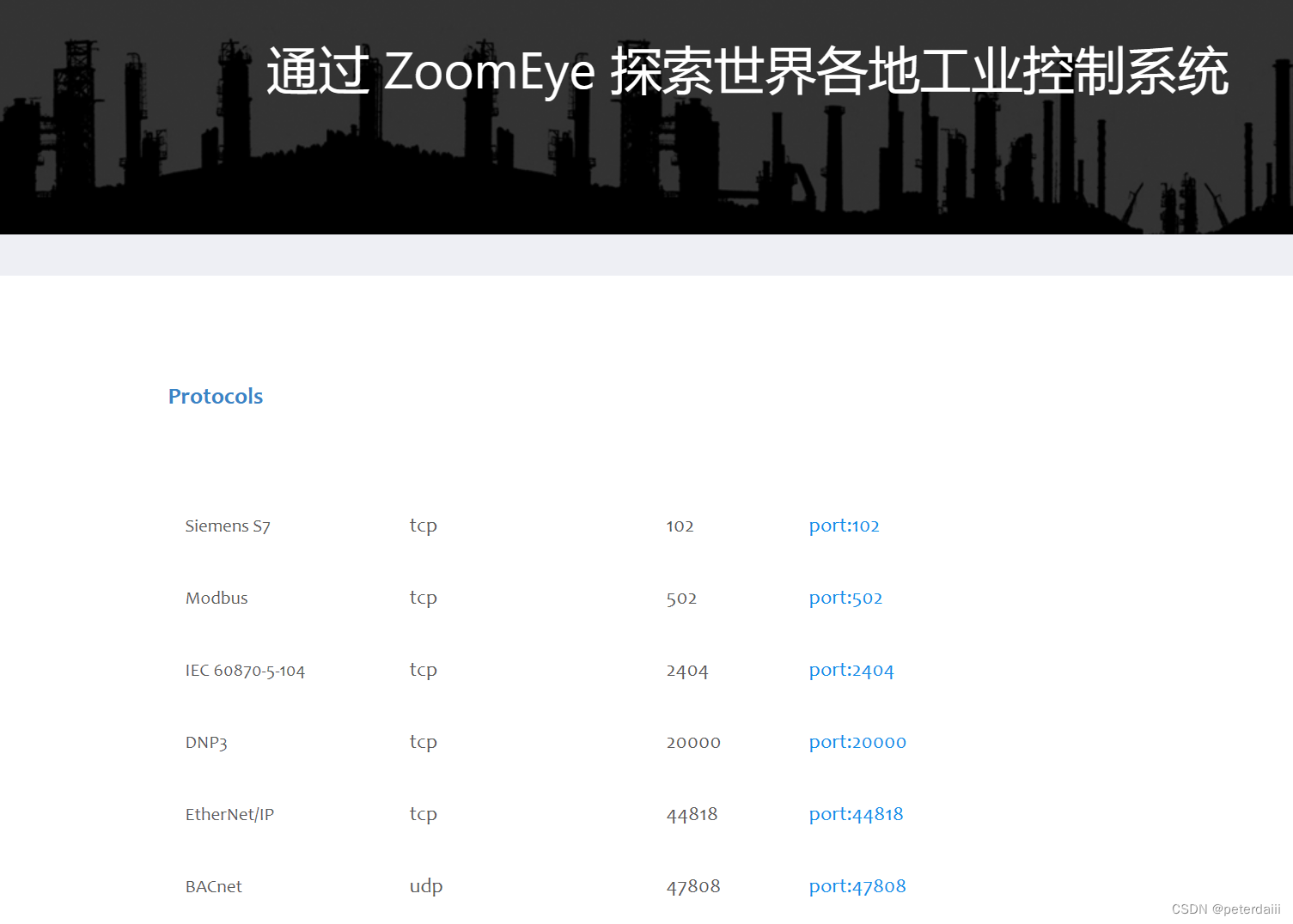Open the port:20000 search link

click(857, 742)
